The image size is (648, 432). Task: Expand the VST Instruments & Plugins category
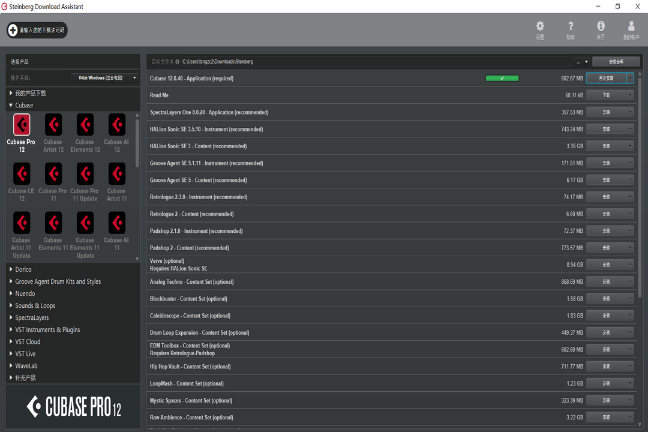coord(10,329)
